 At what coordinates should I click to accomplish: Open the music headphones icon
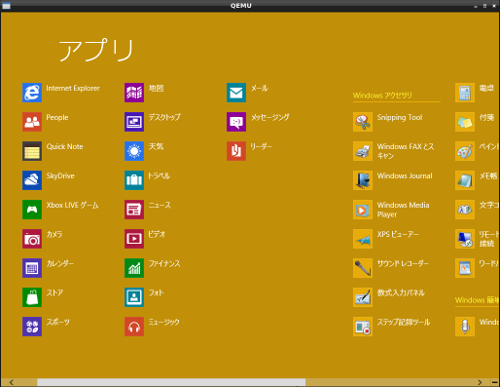(134, 326)
